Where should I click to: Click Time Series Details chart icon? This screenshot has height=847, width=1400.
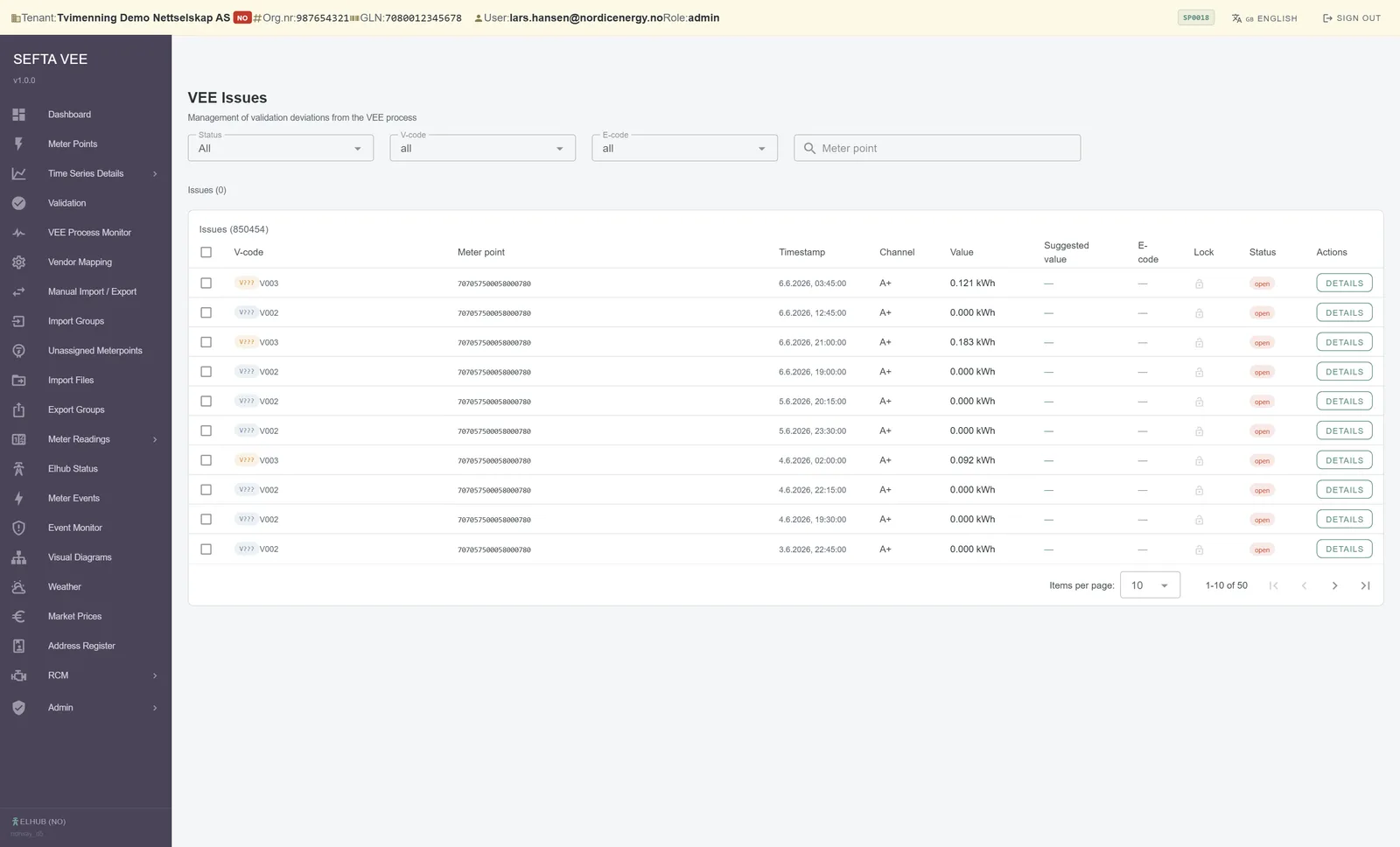click(x=18, y=173)
